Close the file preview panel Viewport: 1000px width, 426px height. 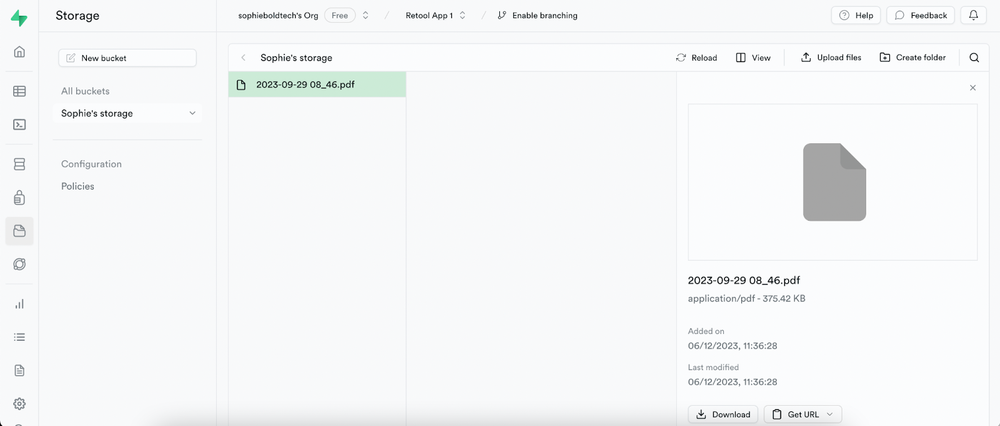click(973, 88)
